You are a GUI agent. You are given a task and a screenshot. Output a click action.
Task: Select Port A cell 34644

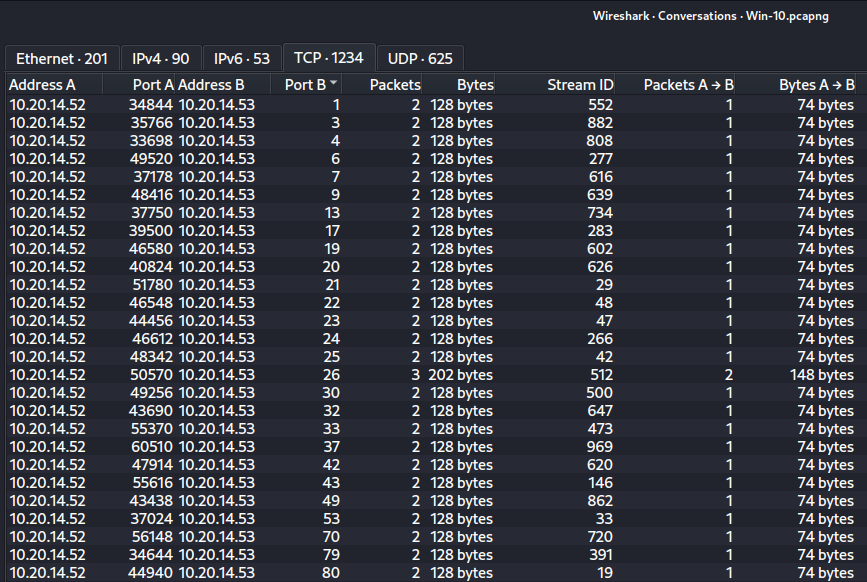(x=151, y=555)
